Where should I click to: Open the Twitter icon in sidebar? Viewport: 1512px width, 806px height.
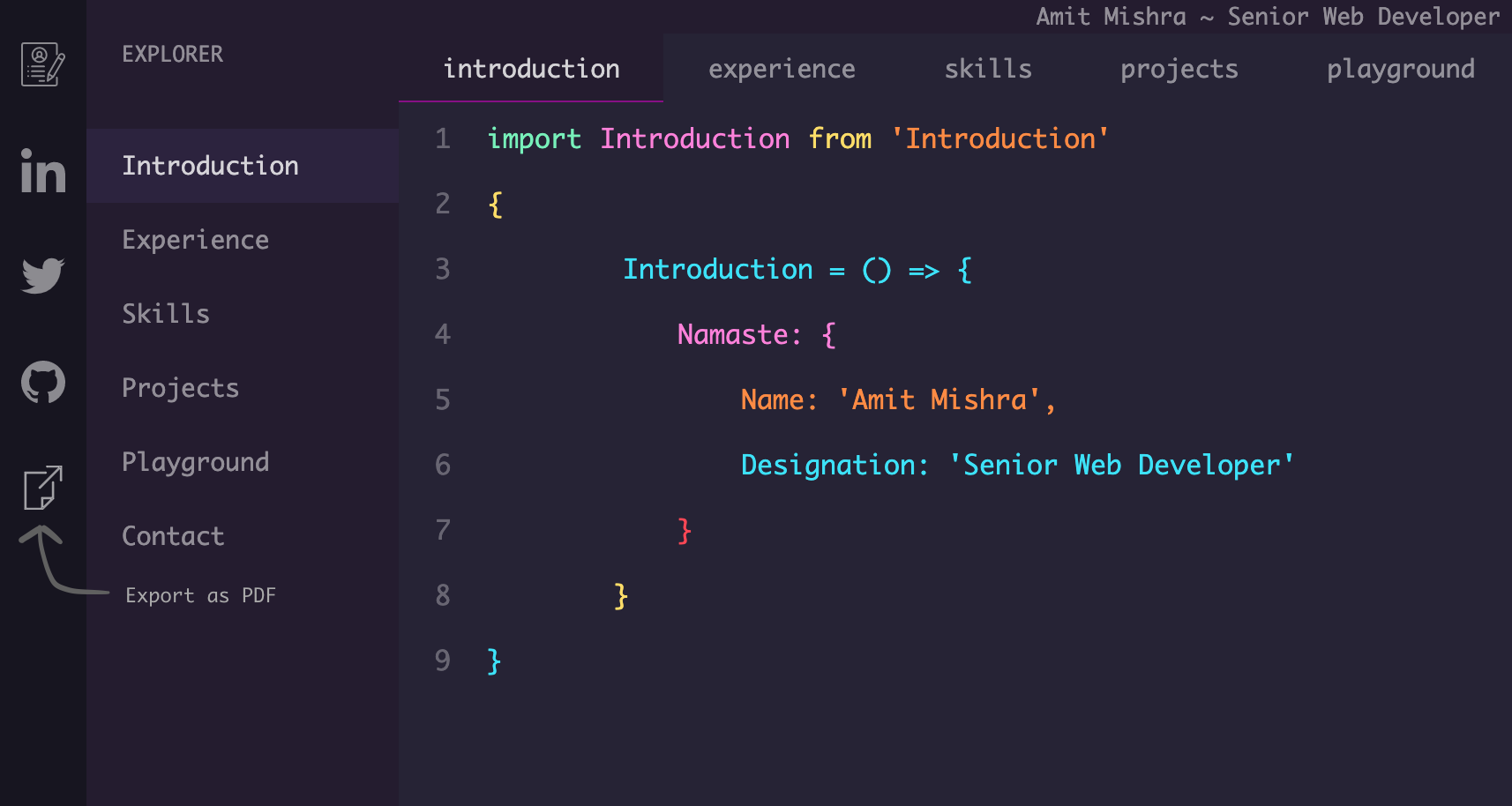tap(41, 275)
